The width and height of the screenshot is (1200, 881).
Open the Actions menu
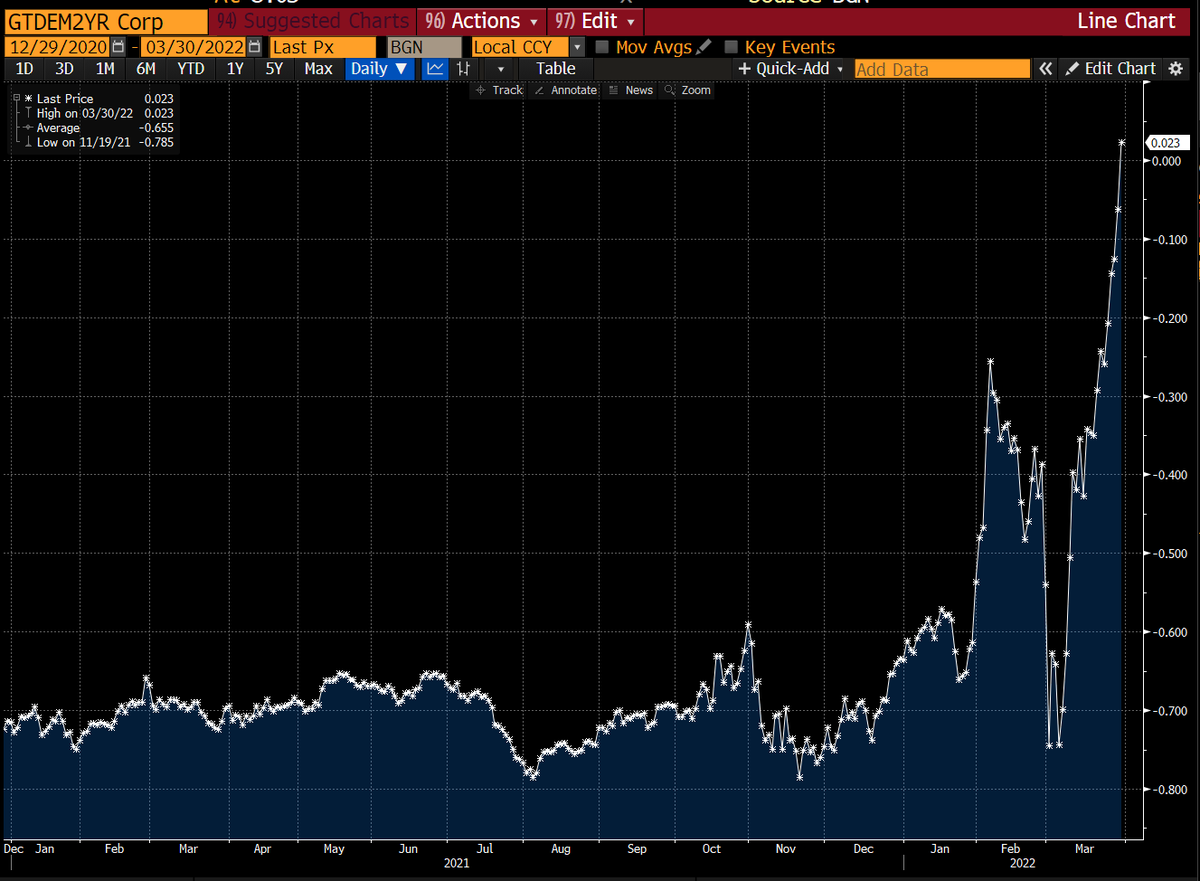pyautogui.click(x=482, y=21)
